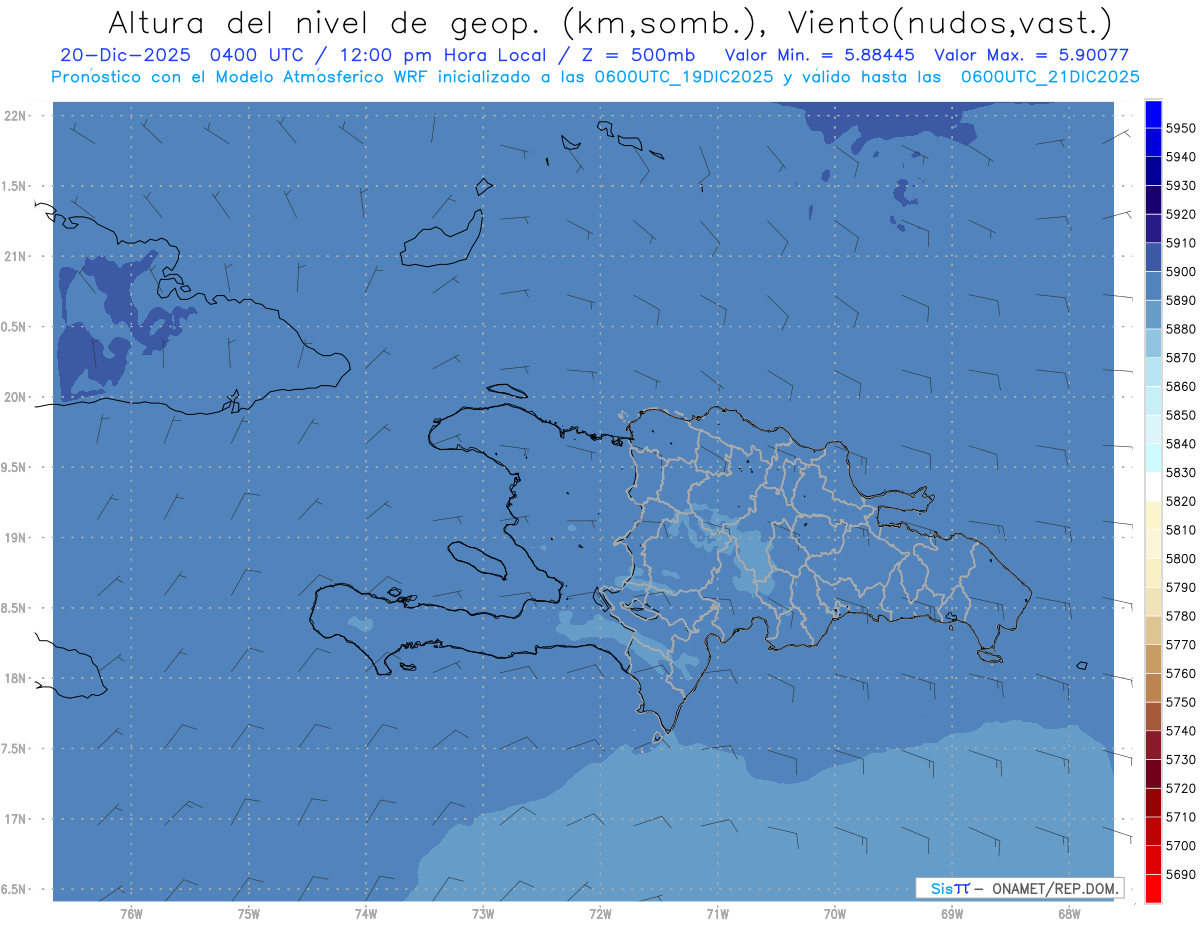Screen dimensions: 1200x927
Task: Click the 'SisTT - ONAMET/REP.DOM.' label box
Action: point(1019,888)
